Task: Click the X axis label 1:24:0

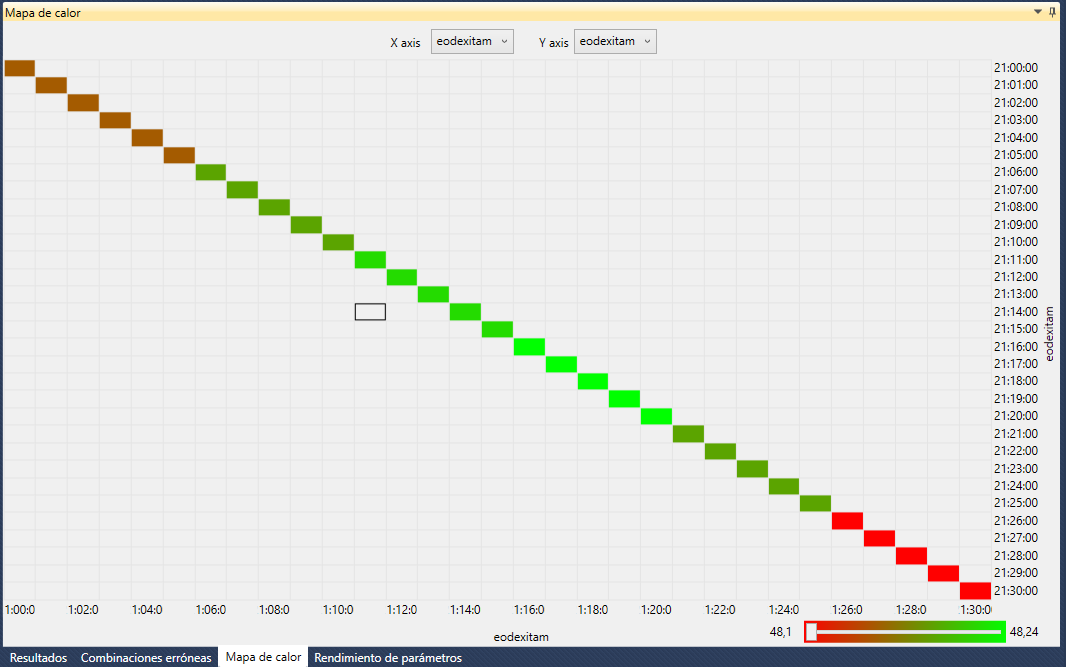Action: pyautogui.click(x=784, y=610)
